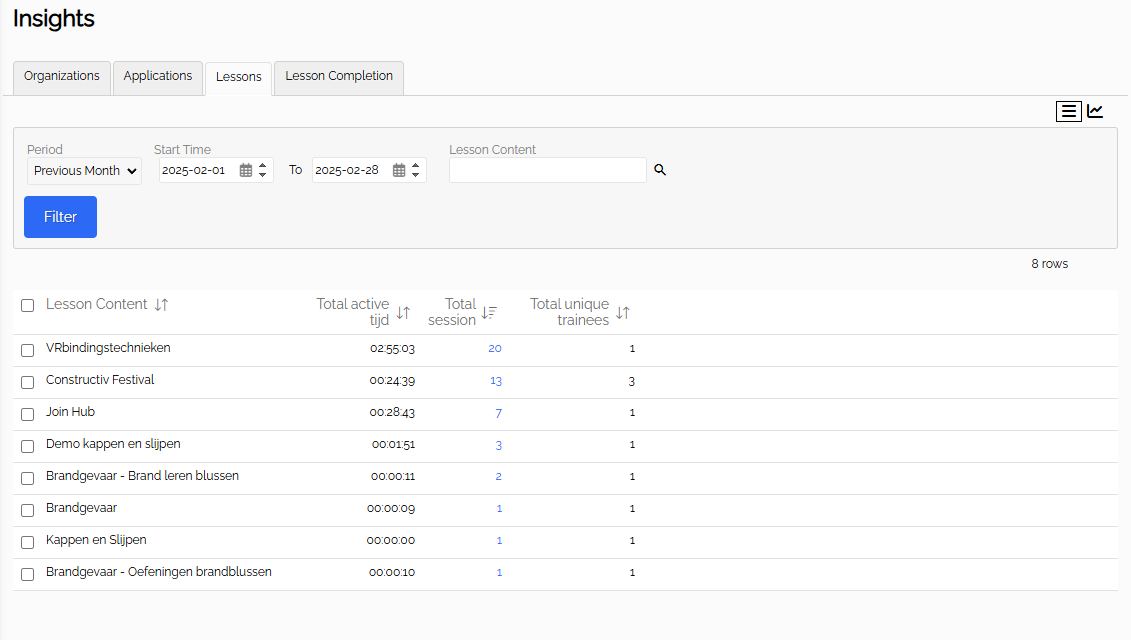
Task: Click active time 02:55:03
Action: (x=392, y=349)
